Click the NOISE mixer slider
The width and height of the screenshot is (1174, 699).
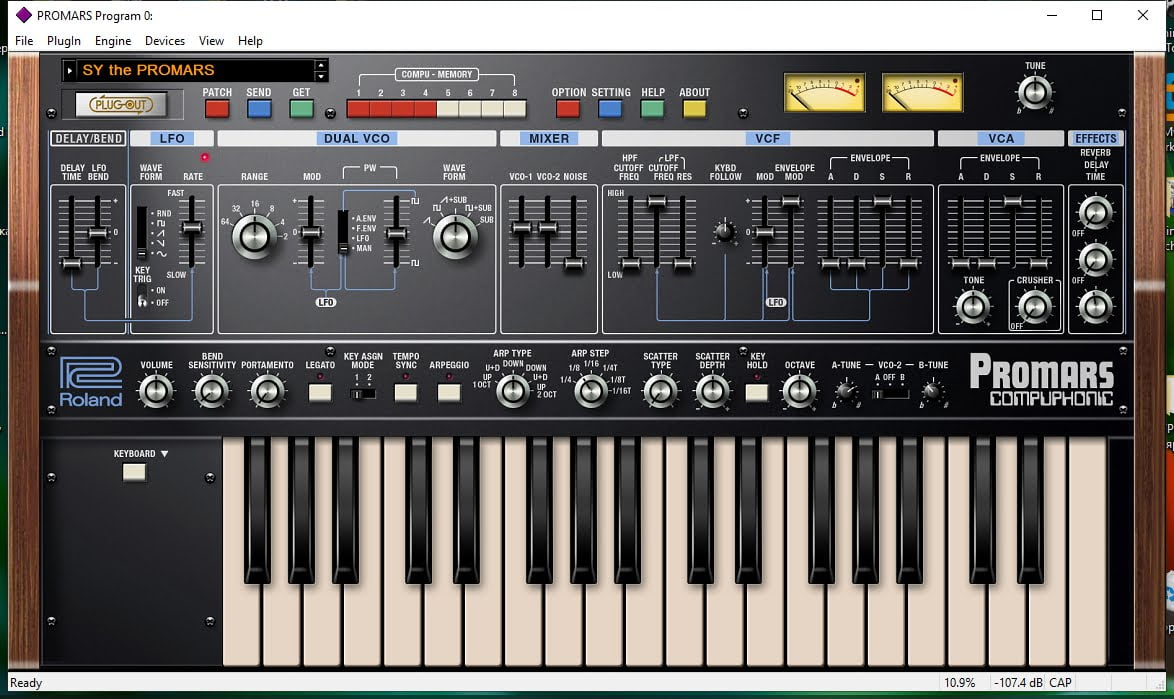pos(574,263)
